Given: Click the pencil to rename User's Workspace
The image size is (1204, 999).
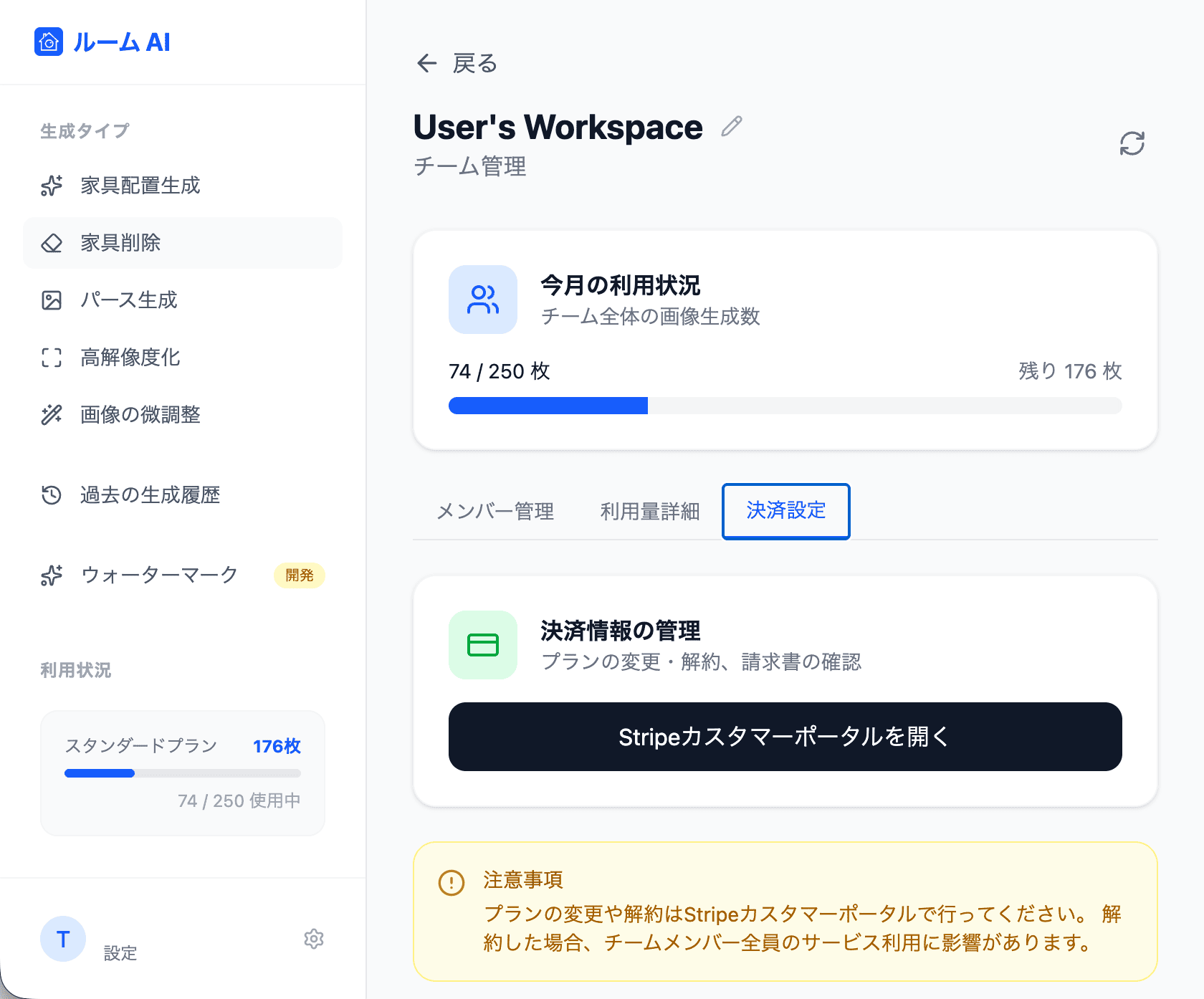Looking at the screenshot, I should point(731,127).
